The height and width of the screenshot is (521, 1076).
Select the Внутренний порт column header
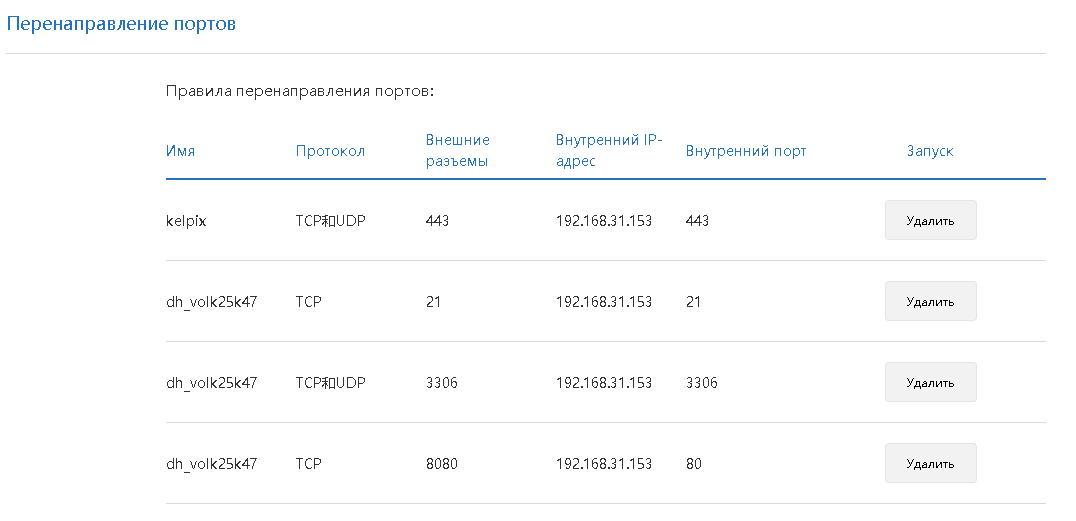(x=746, y=151)
